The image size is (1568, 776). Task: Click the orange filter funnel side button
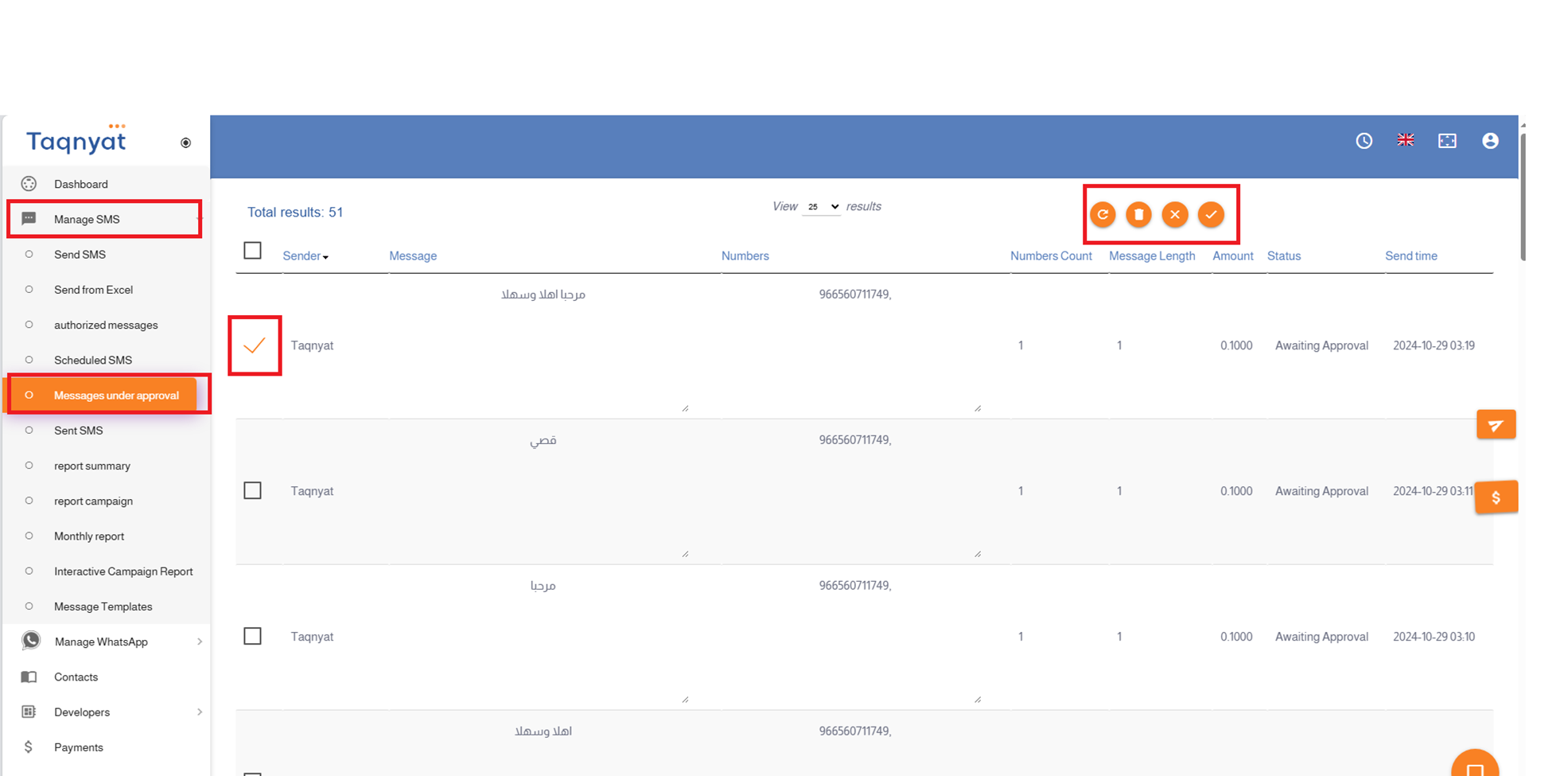click(1496, 425)
